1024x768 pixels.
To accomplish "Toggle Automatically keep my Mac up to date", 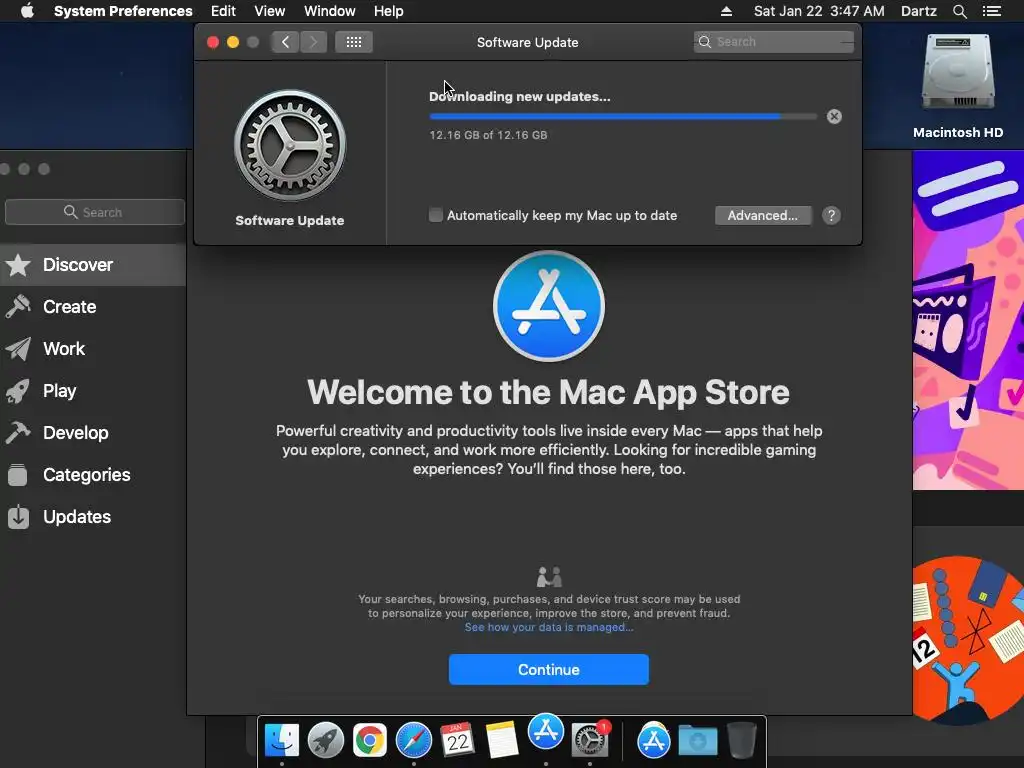I will coord(436,215).
